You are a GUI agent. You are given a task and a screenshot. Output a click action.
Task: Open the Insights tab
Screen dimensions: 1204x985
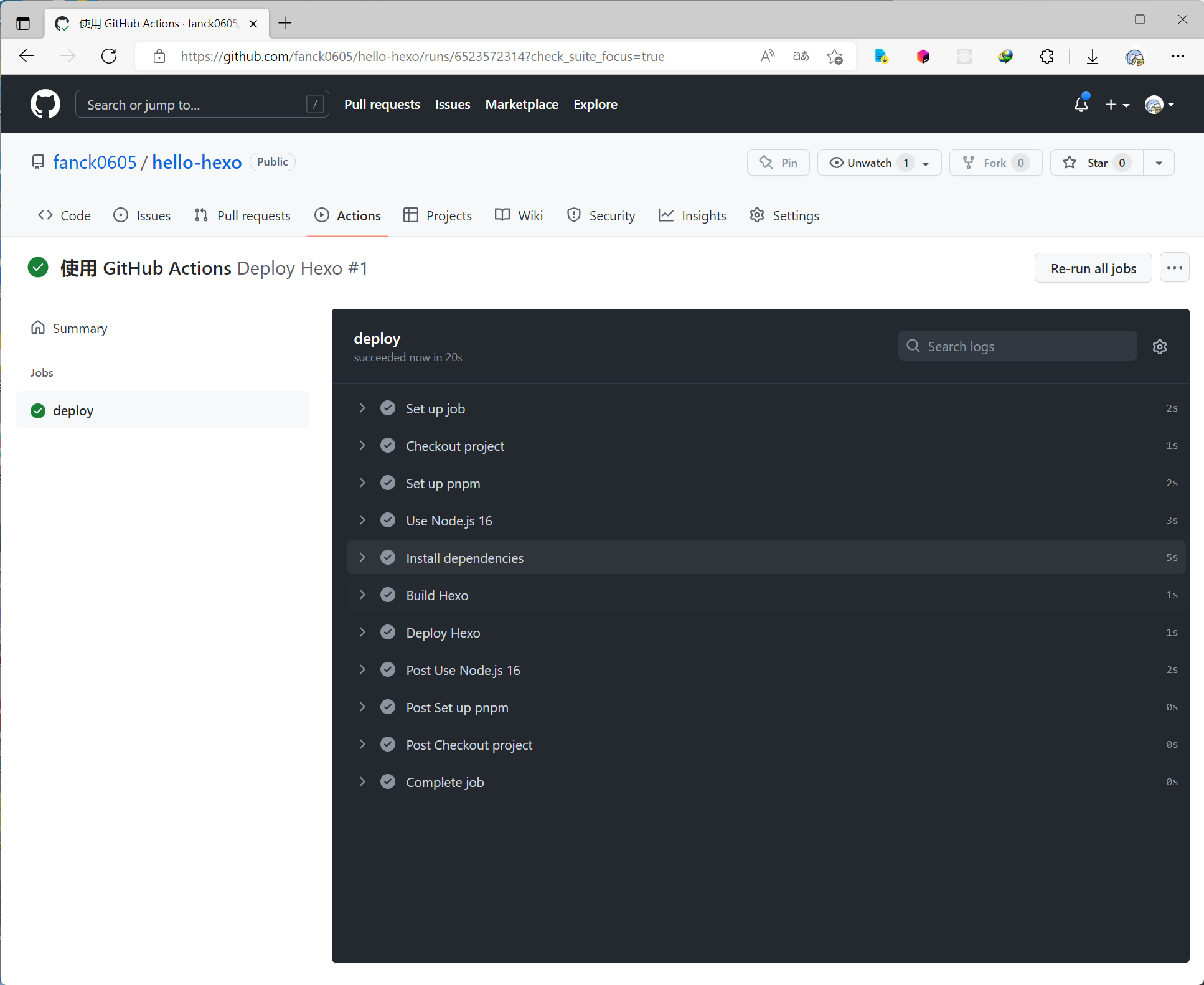(692, 215)
